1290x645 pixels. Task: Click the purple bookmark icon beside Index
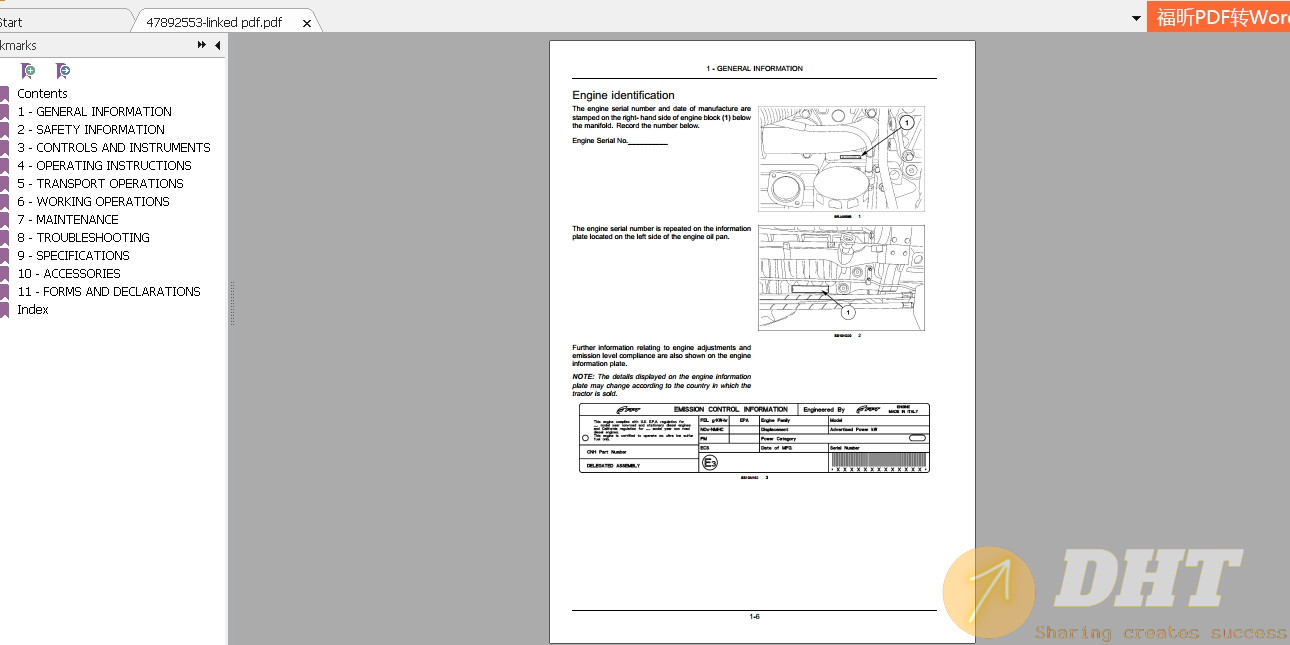click(x=4, y=310)
